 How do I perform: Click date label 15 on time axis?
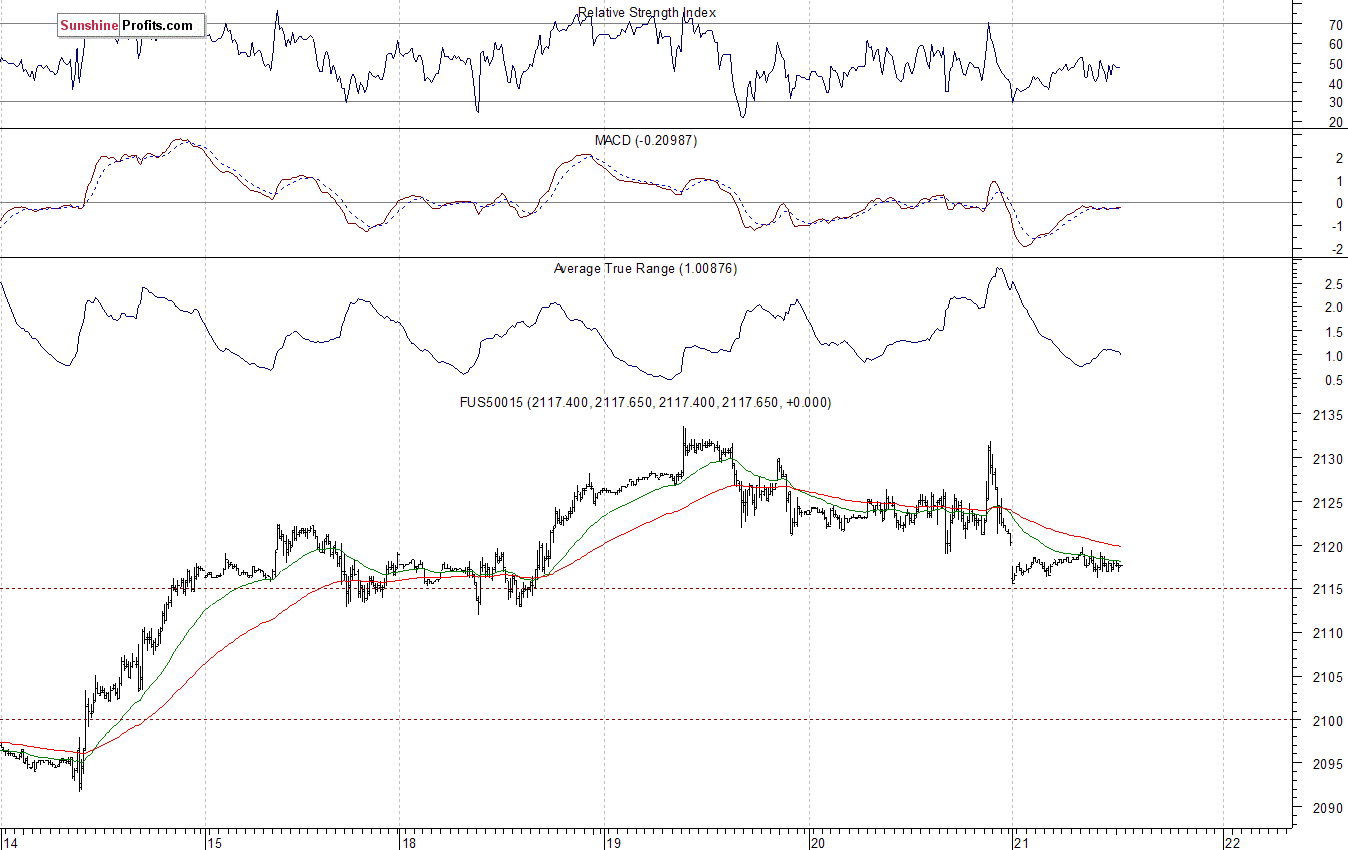coord(215,842)
